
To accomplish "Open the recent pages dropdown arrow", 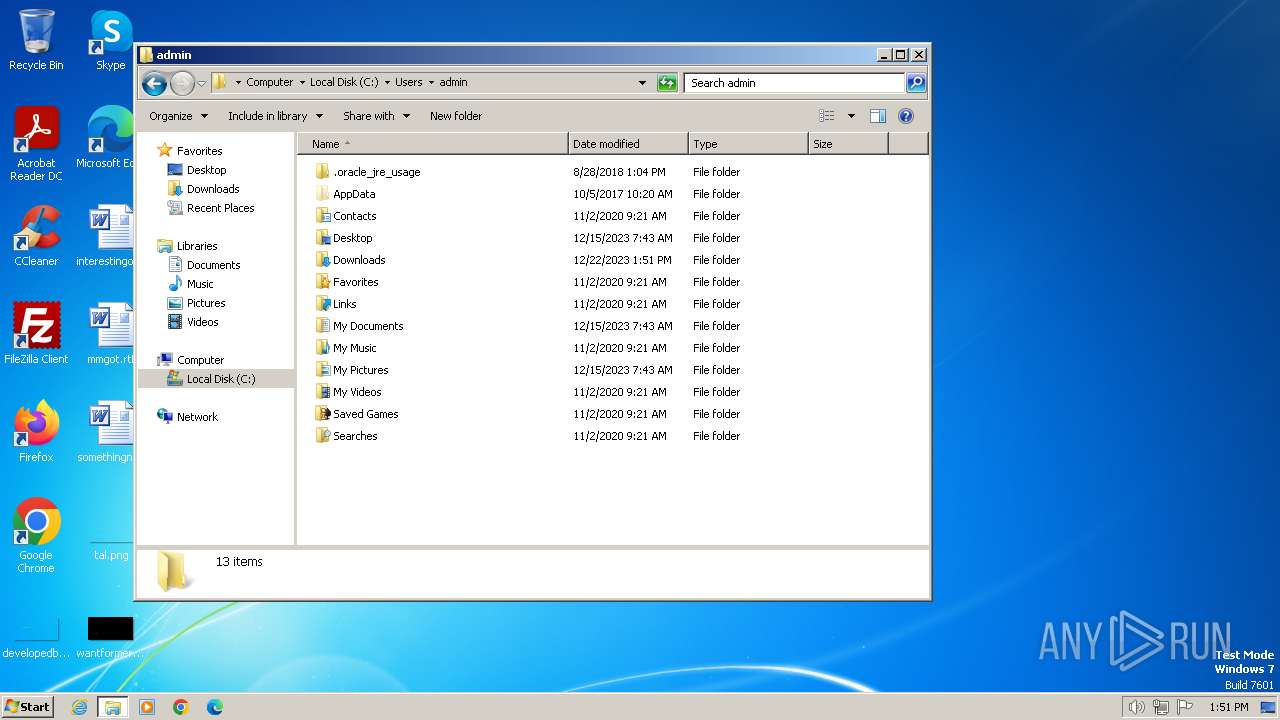I will (x=201, y=83).
